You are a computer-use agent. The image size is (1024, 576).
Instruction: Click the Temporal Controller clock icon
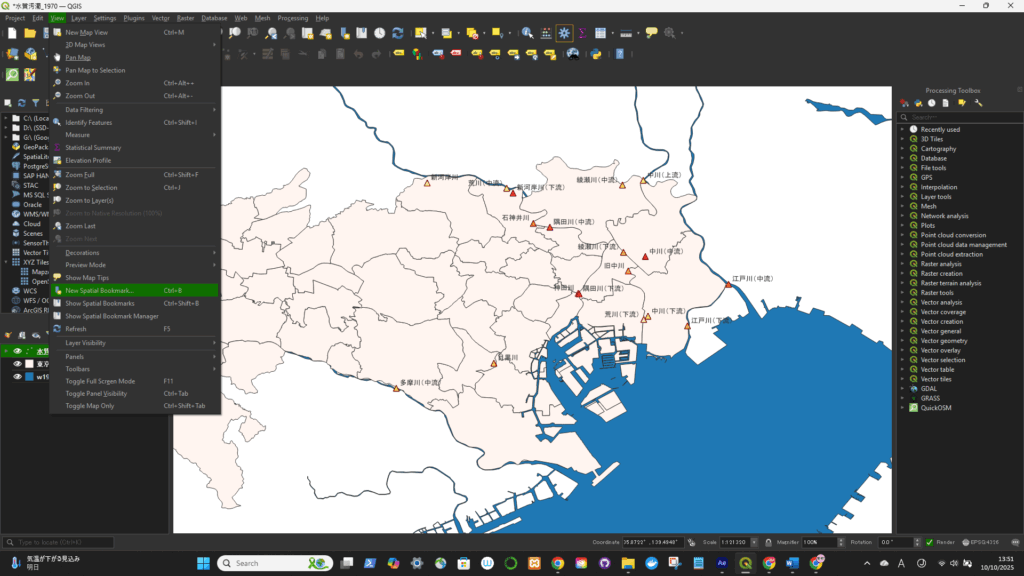point(380,33)
